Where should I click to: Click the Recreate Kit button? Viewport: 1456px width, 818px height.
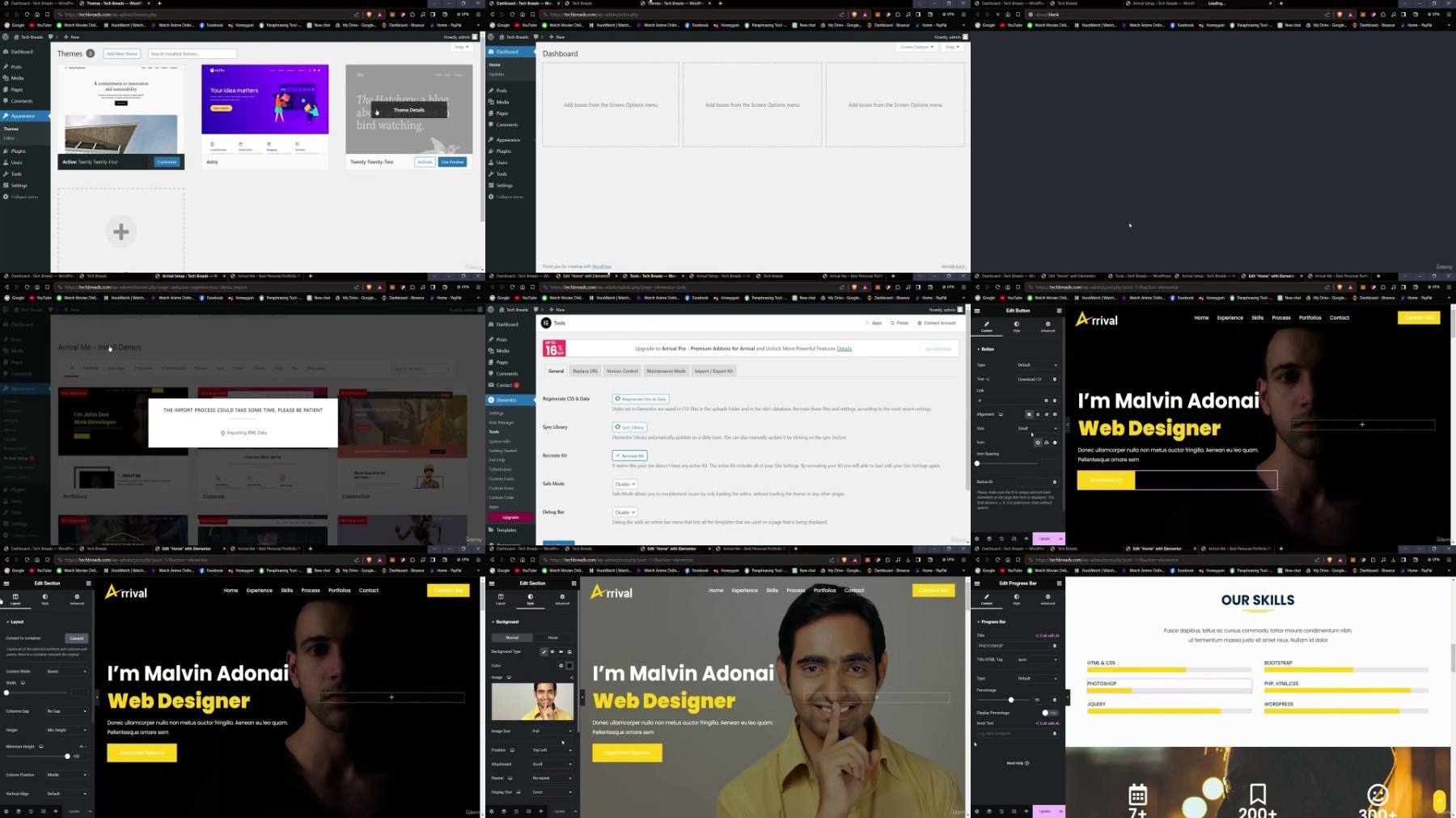(x=629, y=456)
